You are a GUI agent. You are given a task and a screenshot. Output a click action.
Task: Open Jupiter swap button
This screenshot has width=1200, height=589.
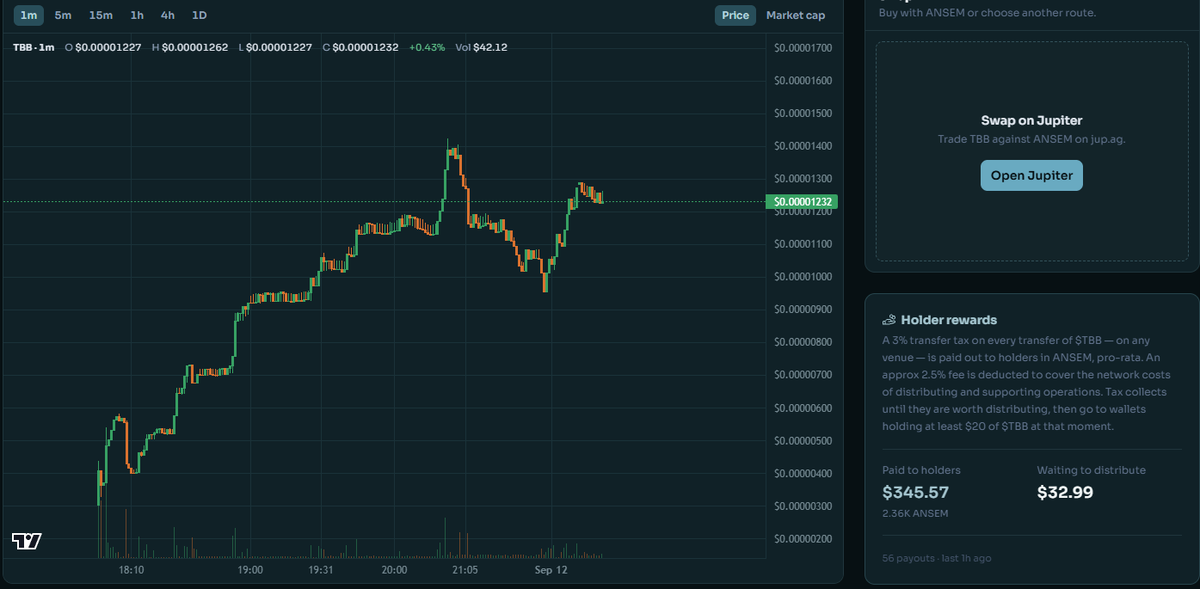pos(1031,175)
